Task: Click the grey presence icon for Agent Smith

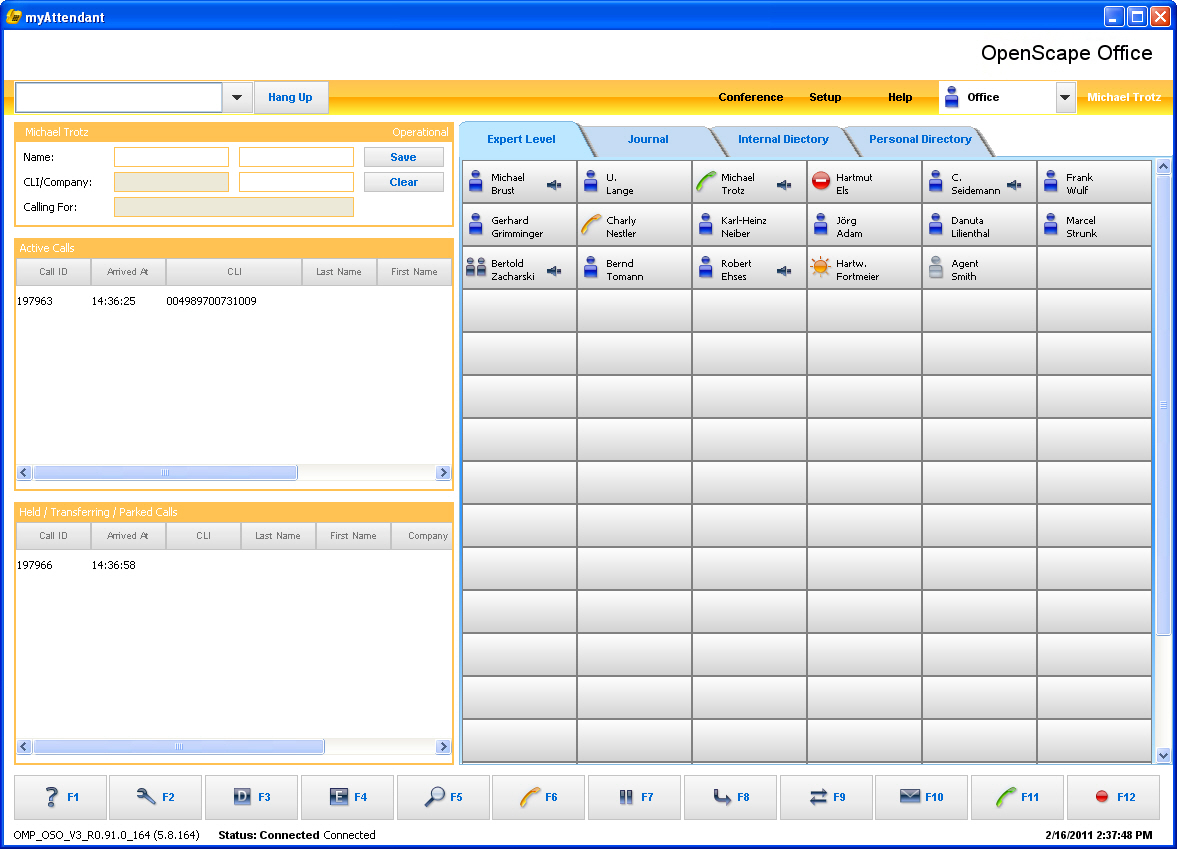Action: point(935,267)
